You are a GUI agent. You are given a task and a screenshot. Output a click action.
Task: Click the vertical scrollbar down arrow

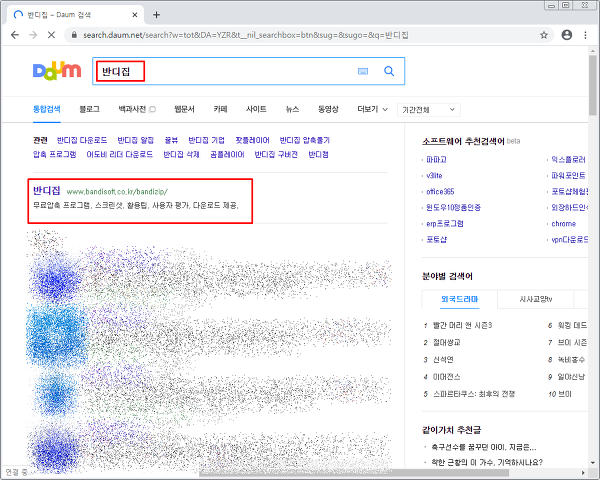(593, 463)
